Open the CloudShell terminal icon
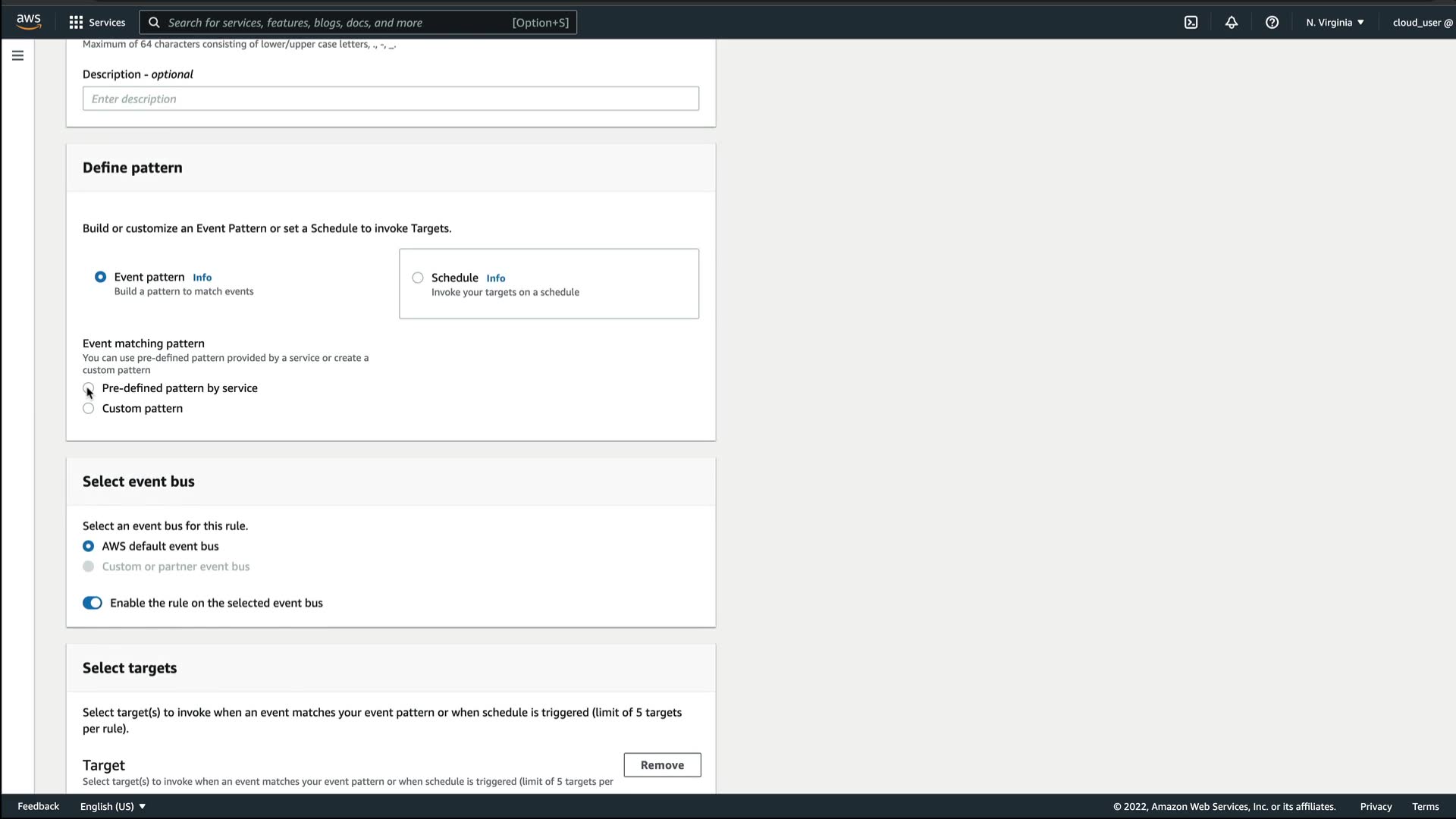1456x819 pixels. click(1191, 22)
